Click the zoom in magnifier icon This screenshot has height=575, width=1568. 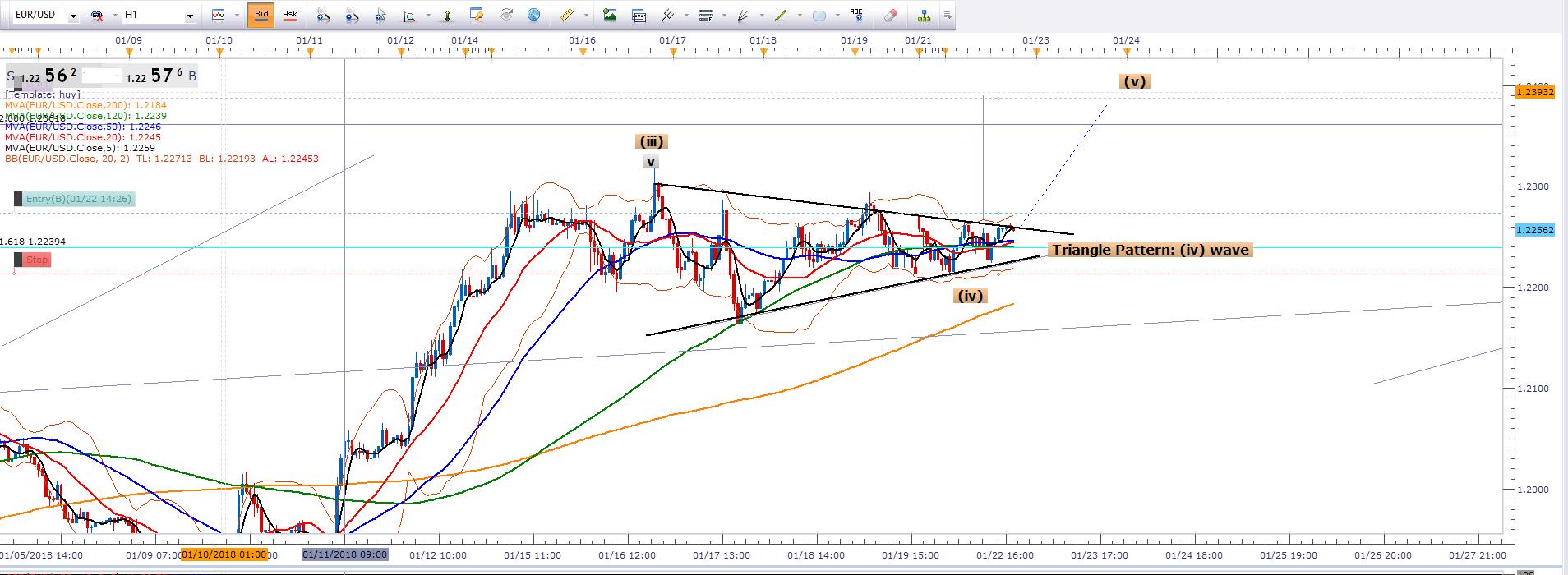323,15
